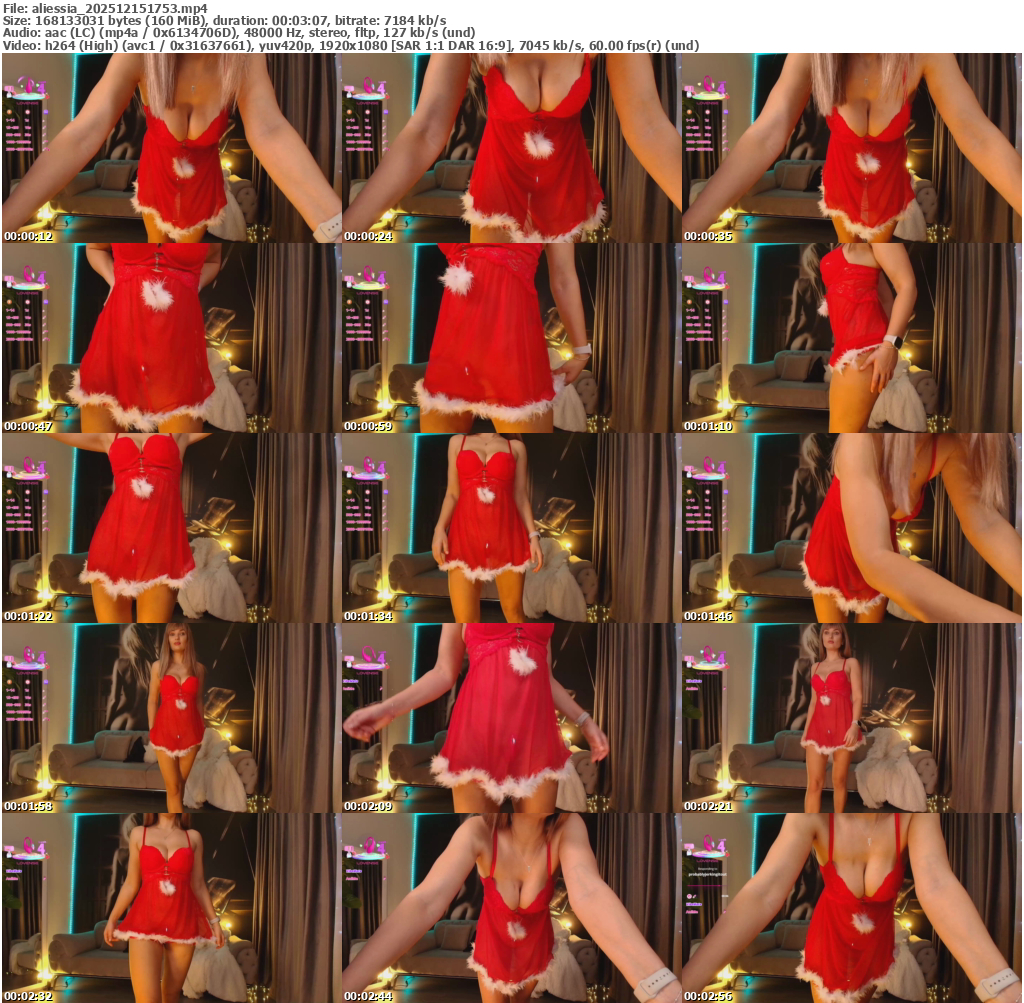
Task: Click the thumbnail stamped 00:00:35
Action: pos(851,148)
